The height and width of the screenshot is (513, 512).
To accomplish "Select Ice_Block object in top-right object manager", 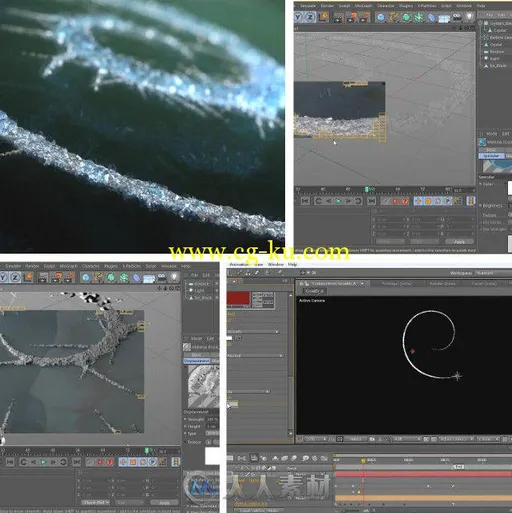I will coord(499,66).
